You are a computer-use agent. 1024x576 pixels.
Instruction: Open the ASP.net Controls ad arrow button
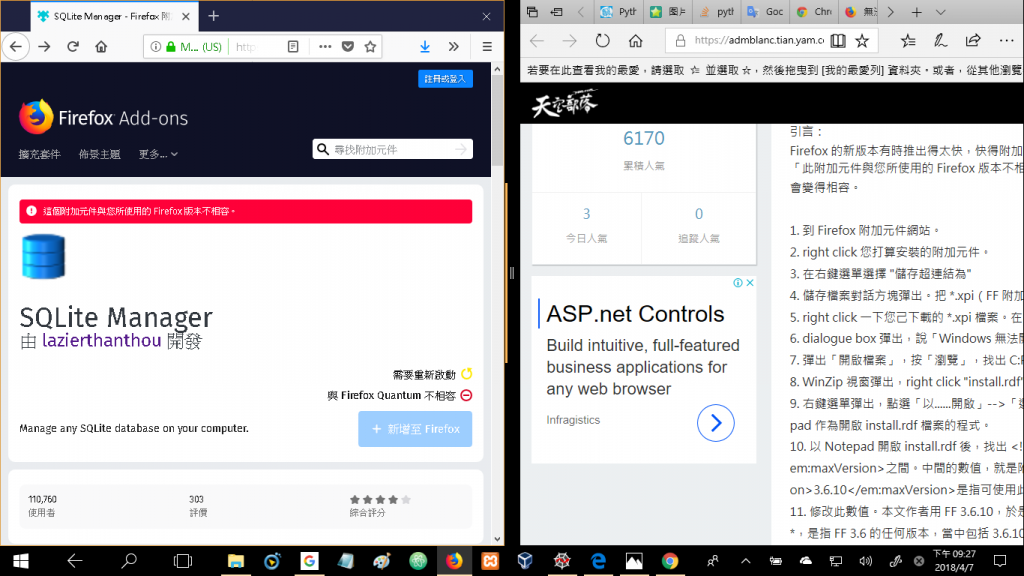coord(716,423)
